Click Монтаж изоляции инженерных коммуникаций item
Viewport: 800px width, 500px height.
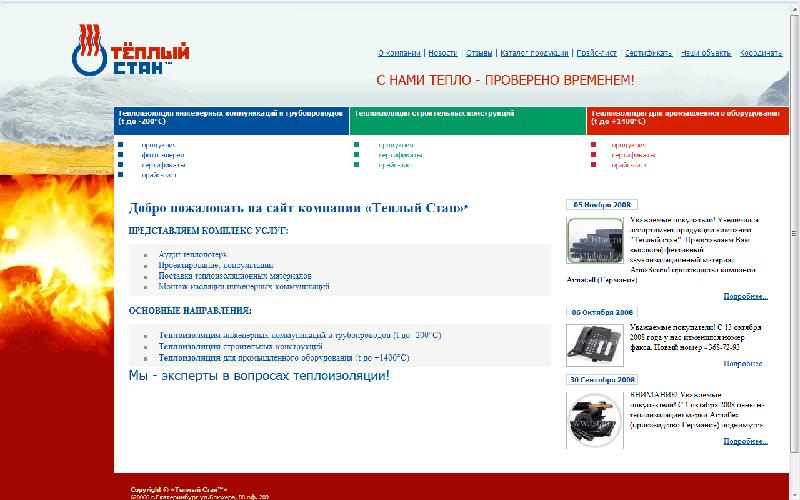(x=244, y=287)
